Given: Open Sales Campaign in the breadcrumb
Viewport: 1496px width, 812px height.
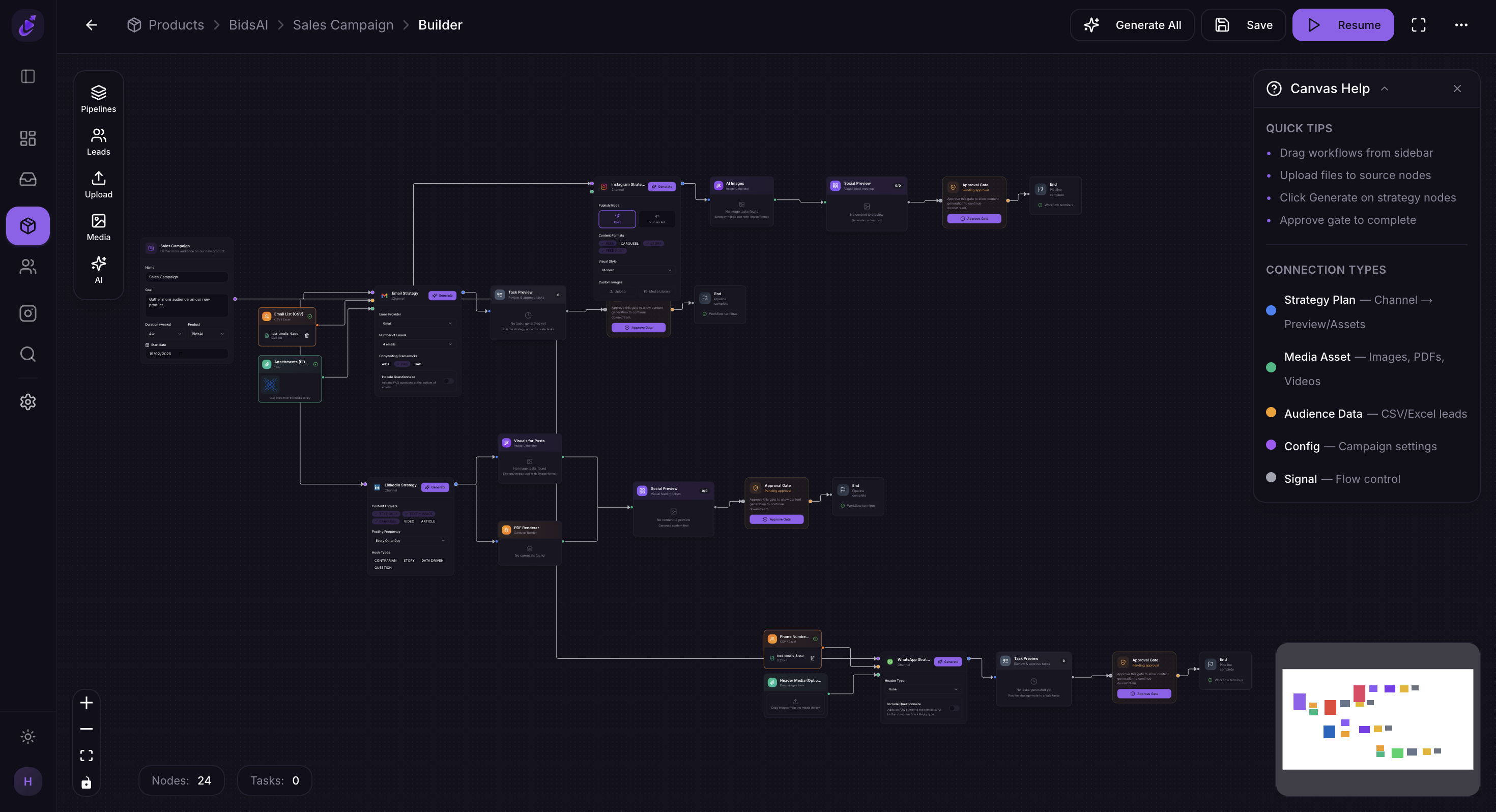Looking at the screenshot, I should [342, 25].
